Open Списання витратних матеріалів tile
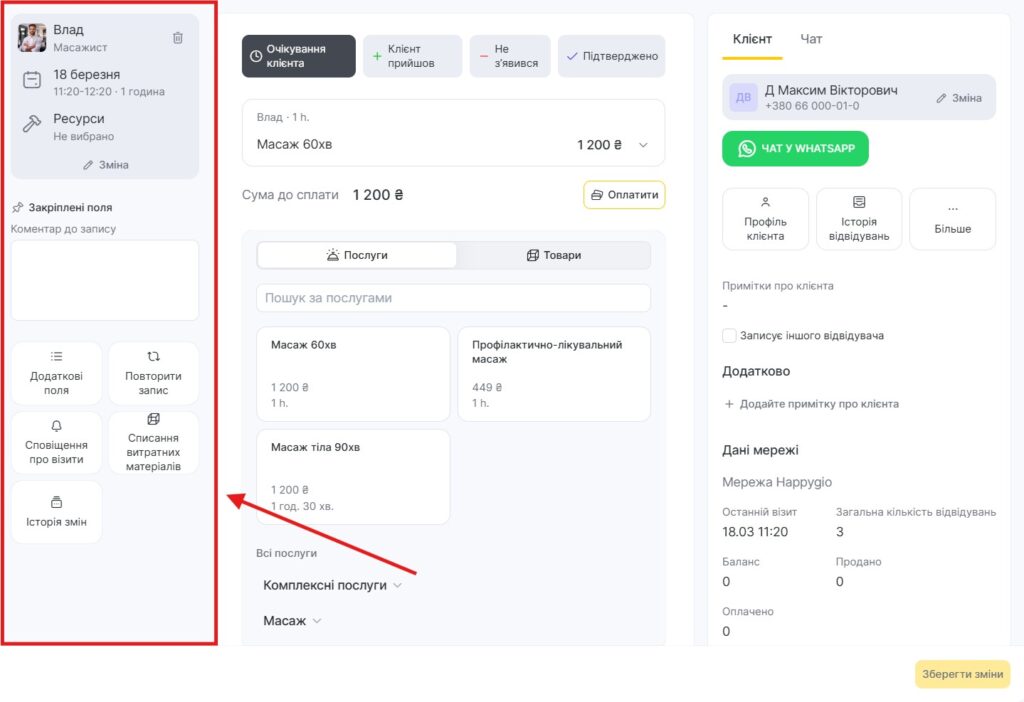1024x702 pixels. 153,442
